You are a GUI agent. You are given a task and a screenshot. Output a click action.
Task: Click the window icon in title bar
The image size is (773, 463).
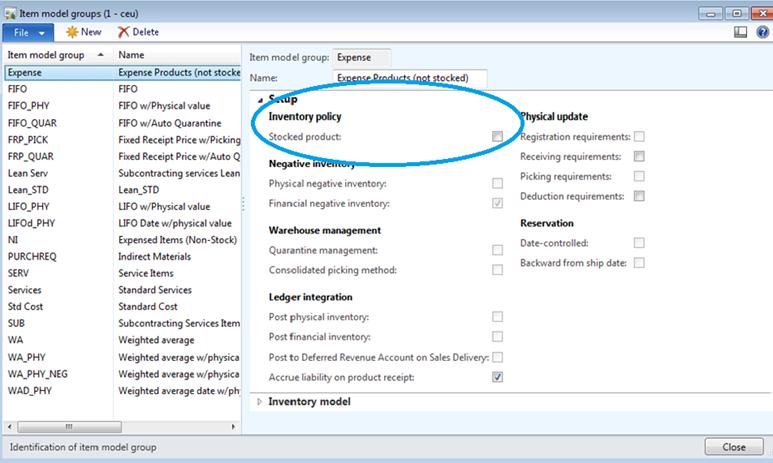[x=9, y=11]
